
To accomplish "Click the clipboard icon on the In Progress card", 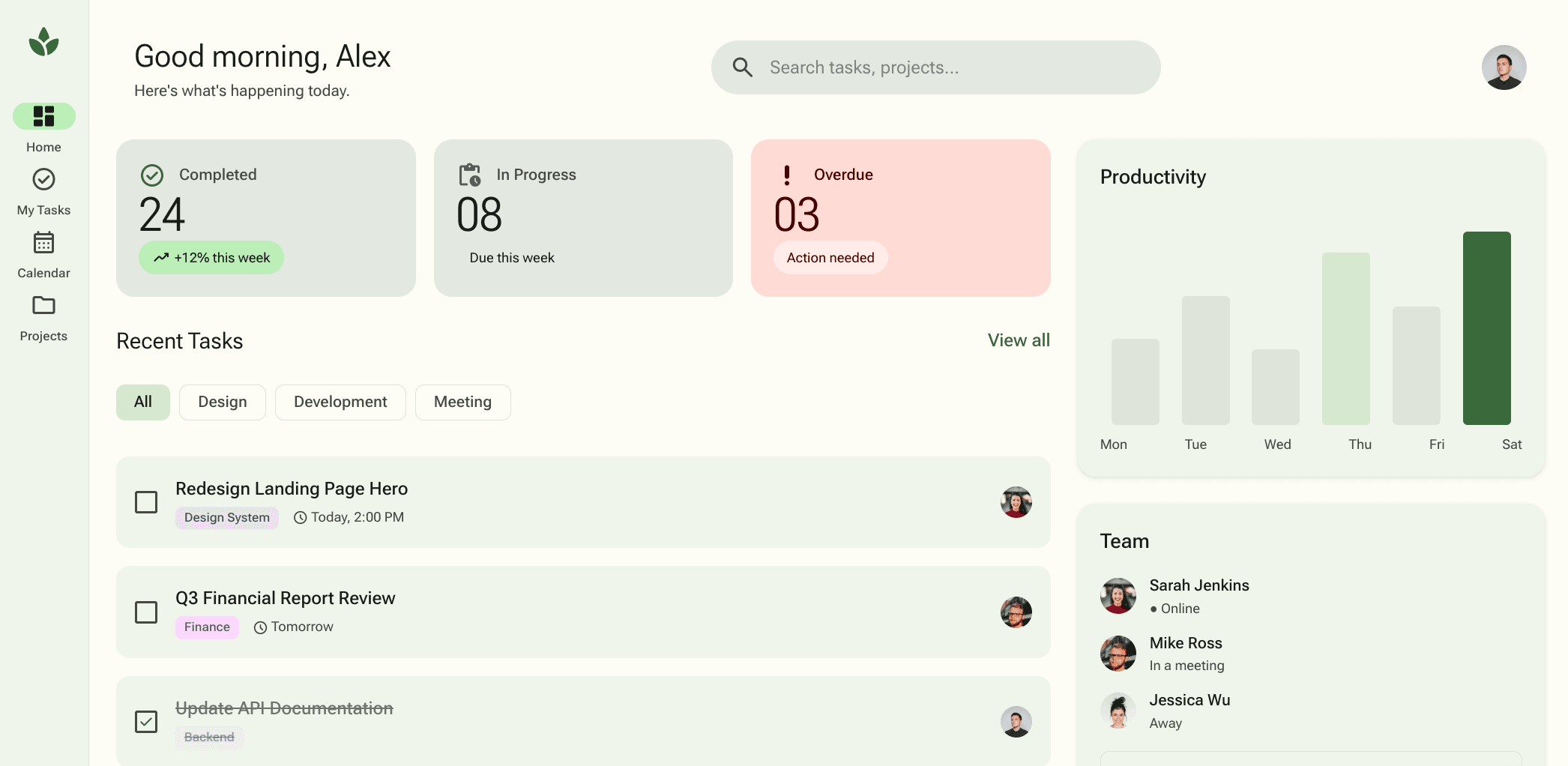I will [x=468, y=174].
